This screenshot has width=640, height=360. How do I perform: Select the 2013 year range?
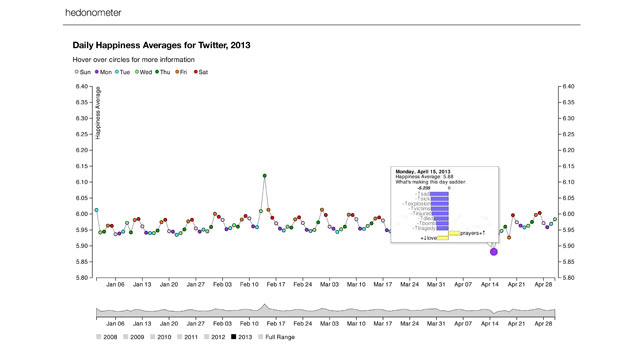pyautogui.click(x=241, y=337)
